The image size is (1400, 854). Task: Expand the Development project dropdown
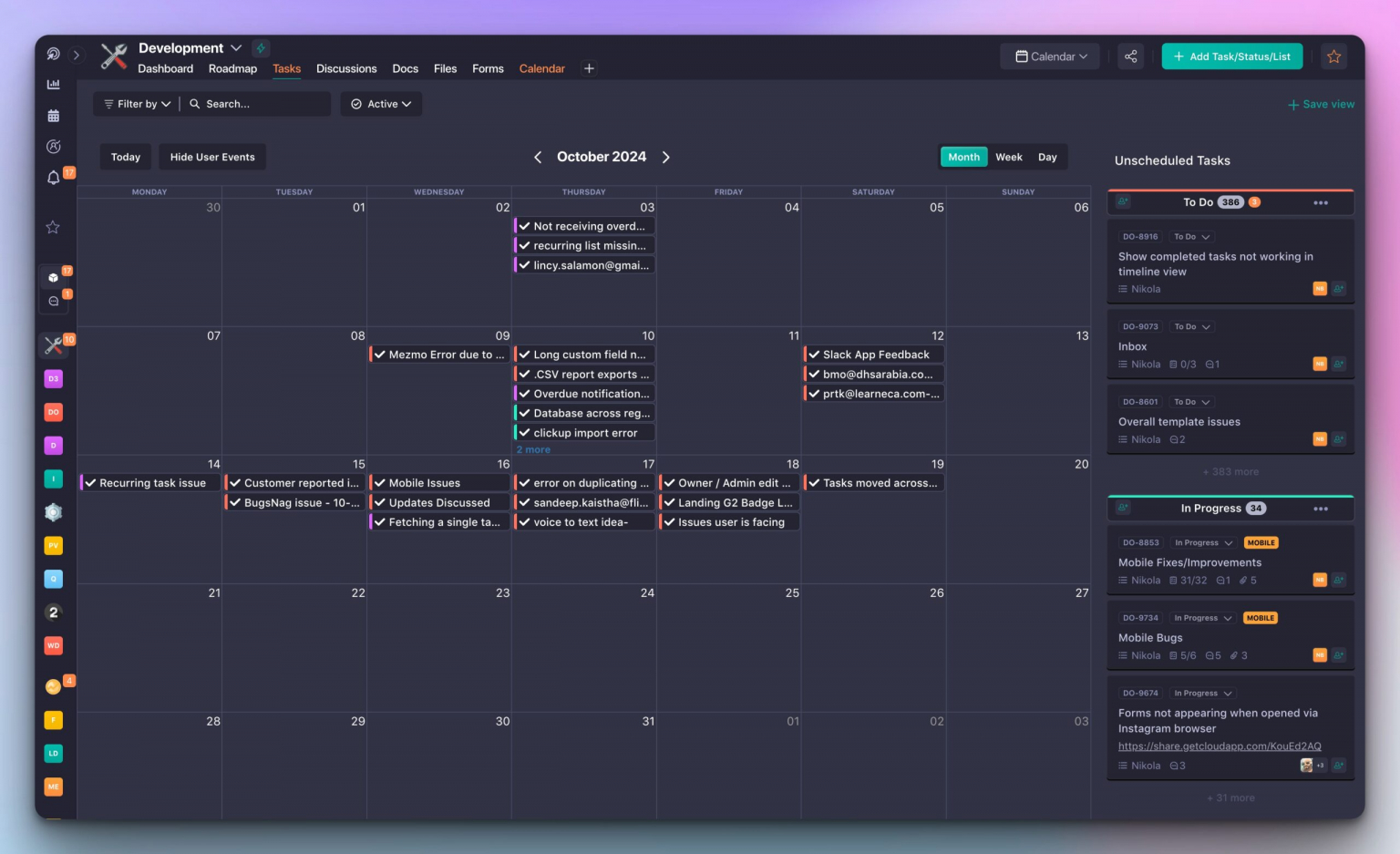click(236, 48)
